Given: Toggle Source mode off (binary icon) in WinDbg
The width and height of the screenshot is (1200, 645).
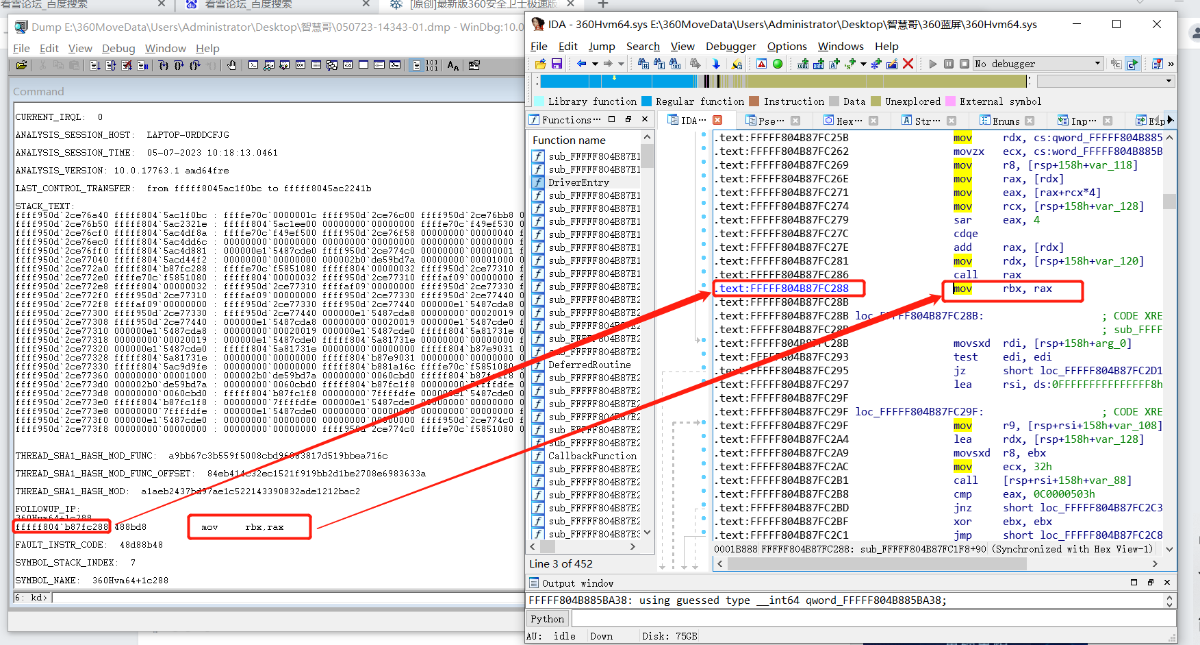Looking at the screenshot, I should pos(431,65).
